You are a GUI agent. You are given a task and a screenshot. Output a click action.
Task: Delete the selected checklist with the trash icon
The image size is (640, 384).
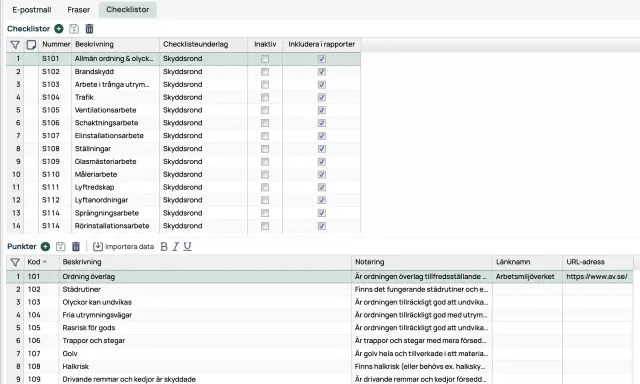[89, 29]
